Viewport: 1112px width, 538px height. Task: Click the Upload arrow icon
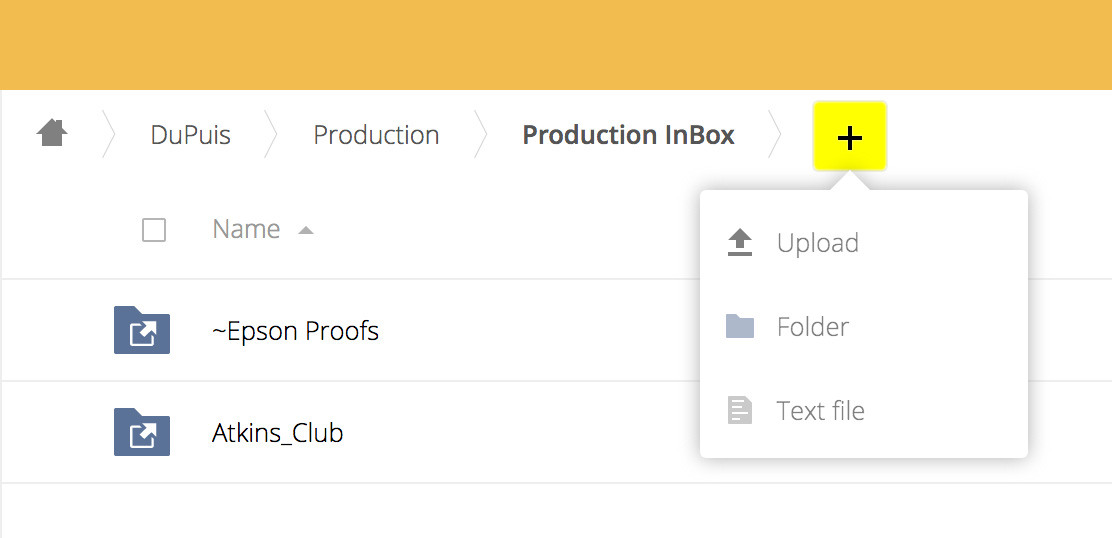tap(739, 243)
